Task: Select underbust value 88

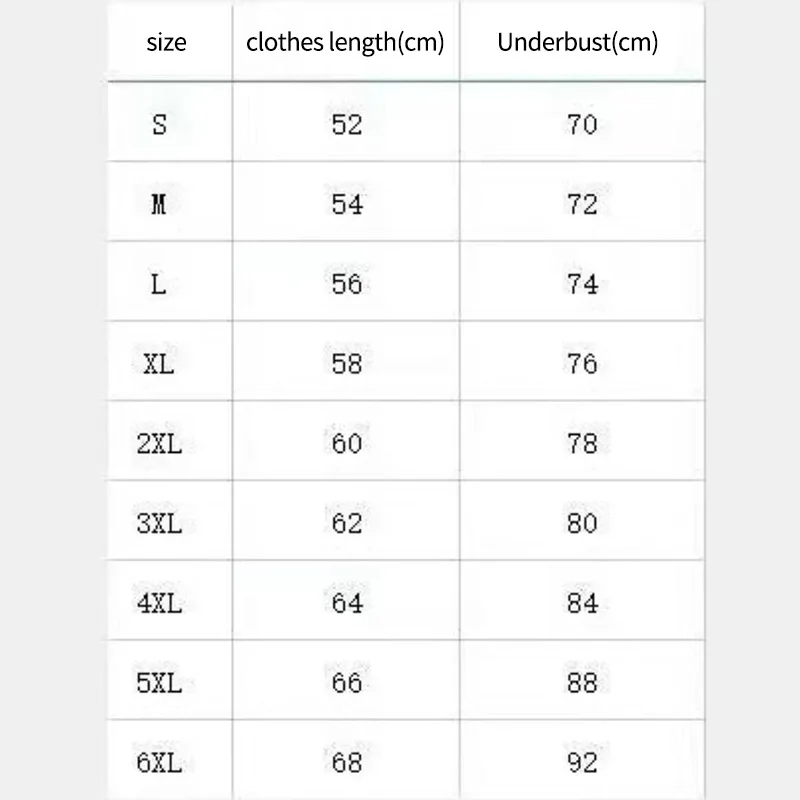Action: pos(582,683)
